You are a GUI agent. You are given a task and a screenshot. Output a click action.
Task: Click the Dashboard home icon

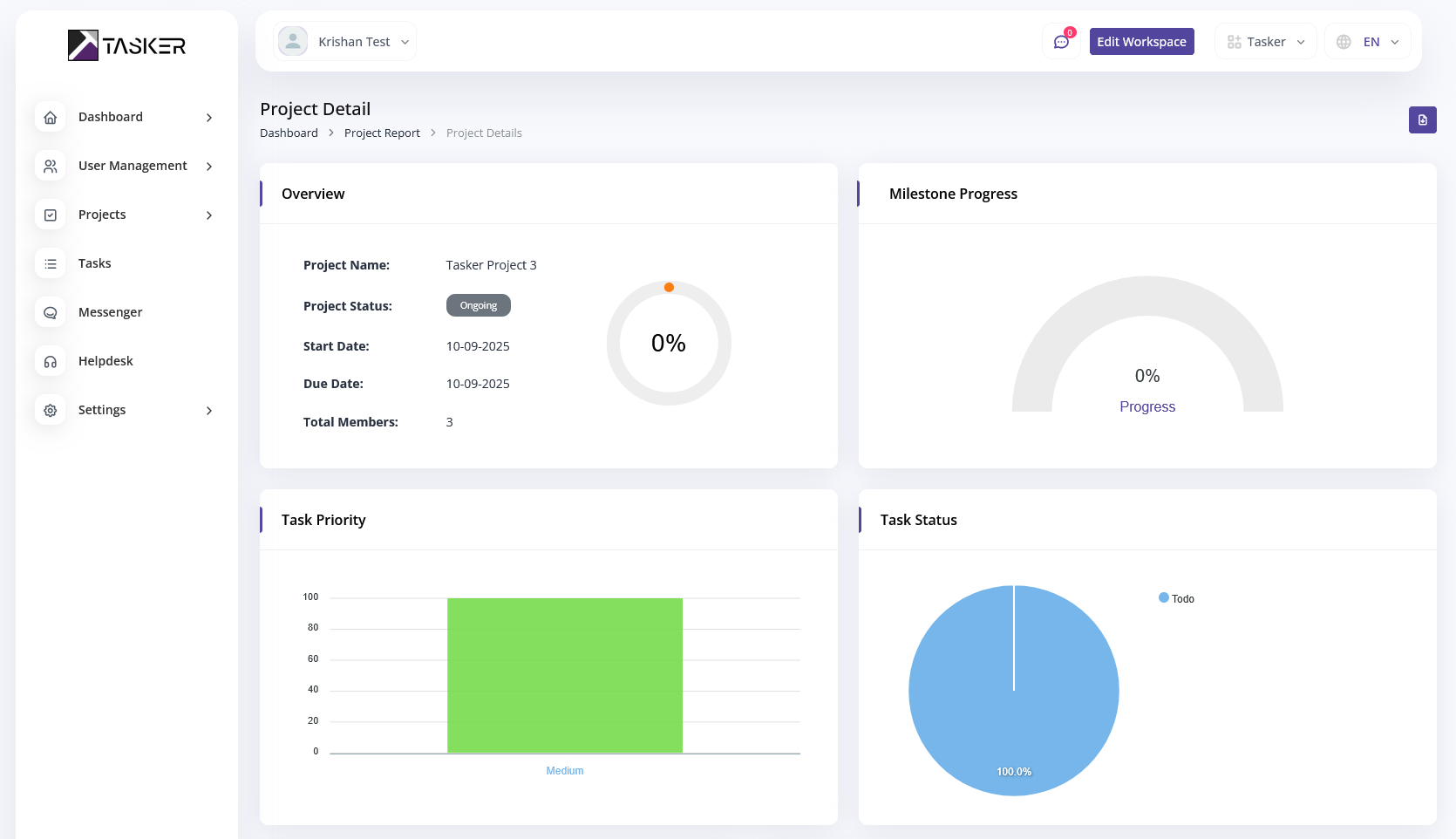coord(51,118)
